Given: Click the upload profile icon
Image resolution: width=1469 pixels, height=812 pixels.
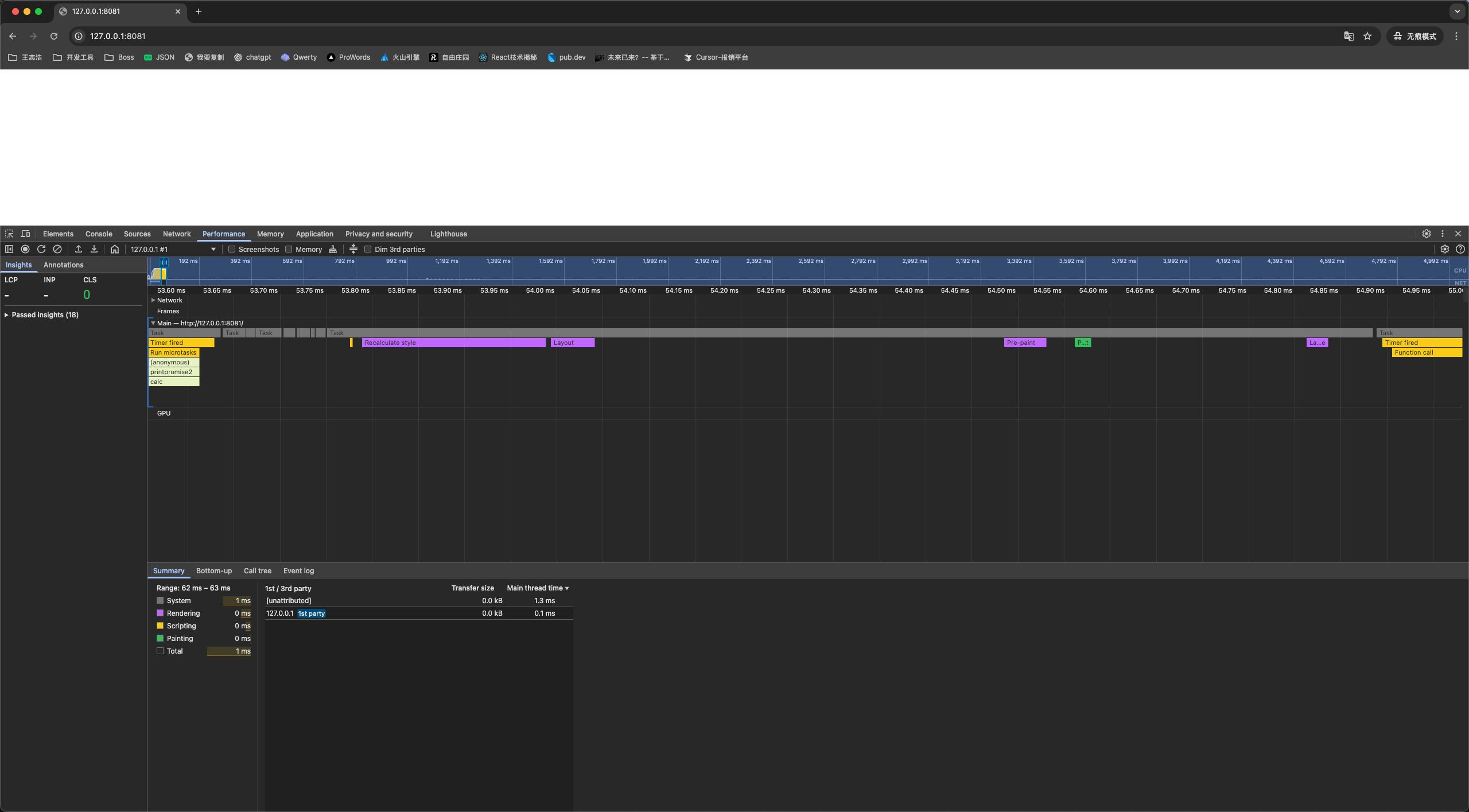Looking at the screenshot, I should [79, 249].
